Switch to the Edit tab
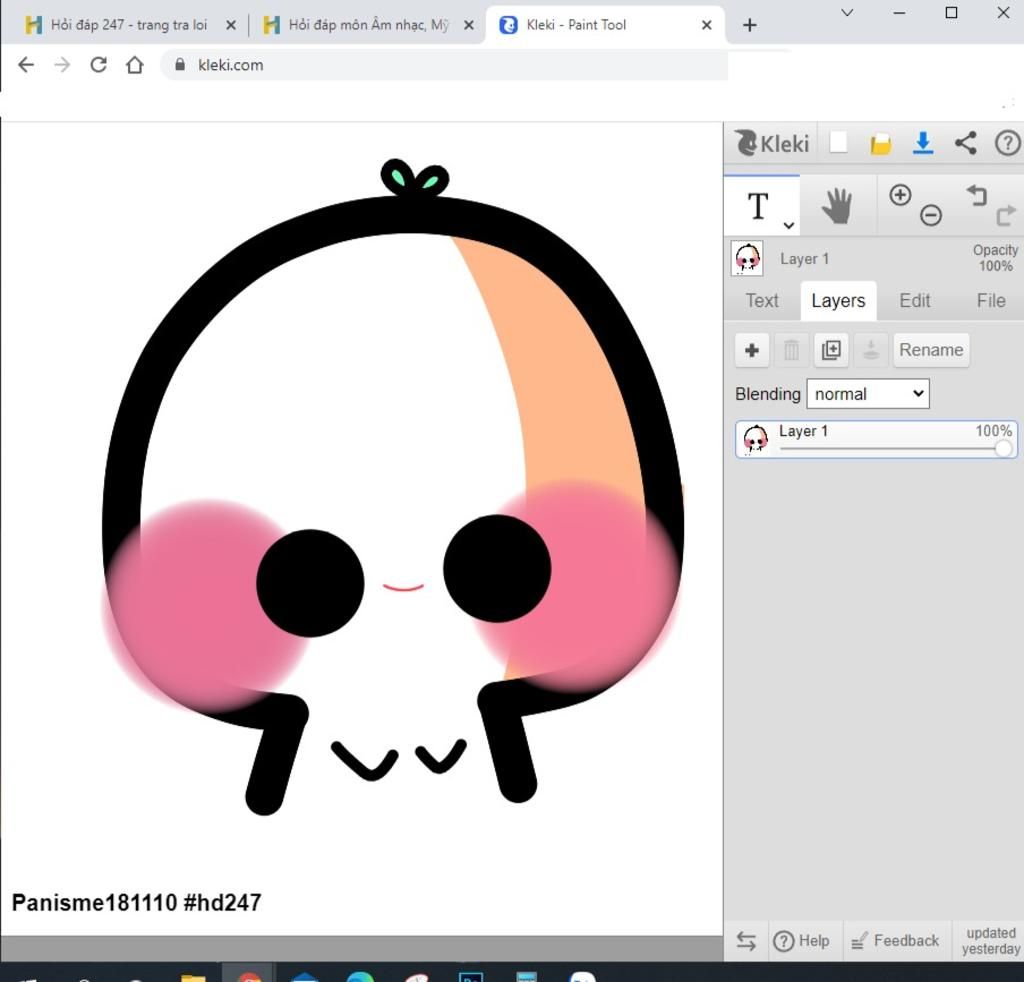This screenshot has width=1024, height=982. tap(914, 300)
